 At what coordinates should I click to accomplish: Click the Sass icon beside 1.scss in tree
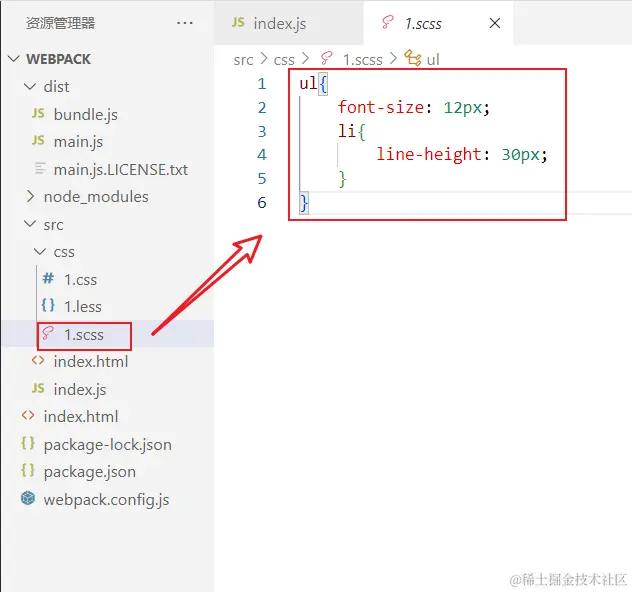(x=48, y=333)
